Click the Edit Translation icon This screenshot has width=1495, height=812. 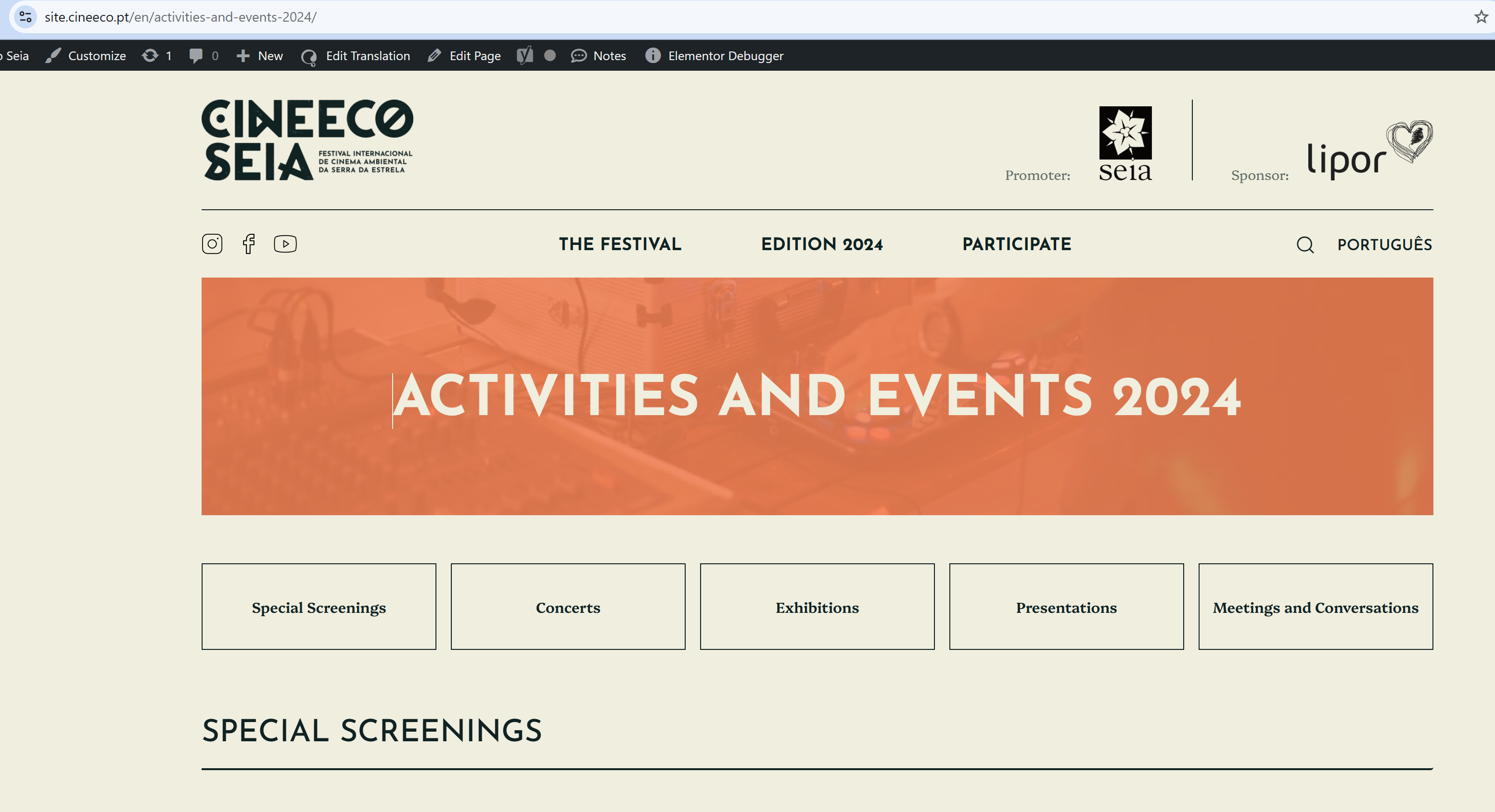pos(309,56)
